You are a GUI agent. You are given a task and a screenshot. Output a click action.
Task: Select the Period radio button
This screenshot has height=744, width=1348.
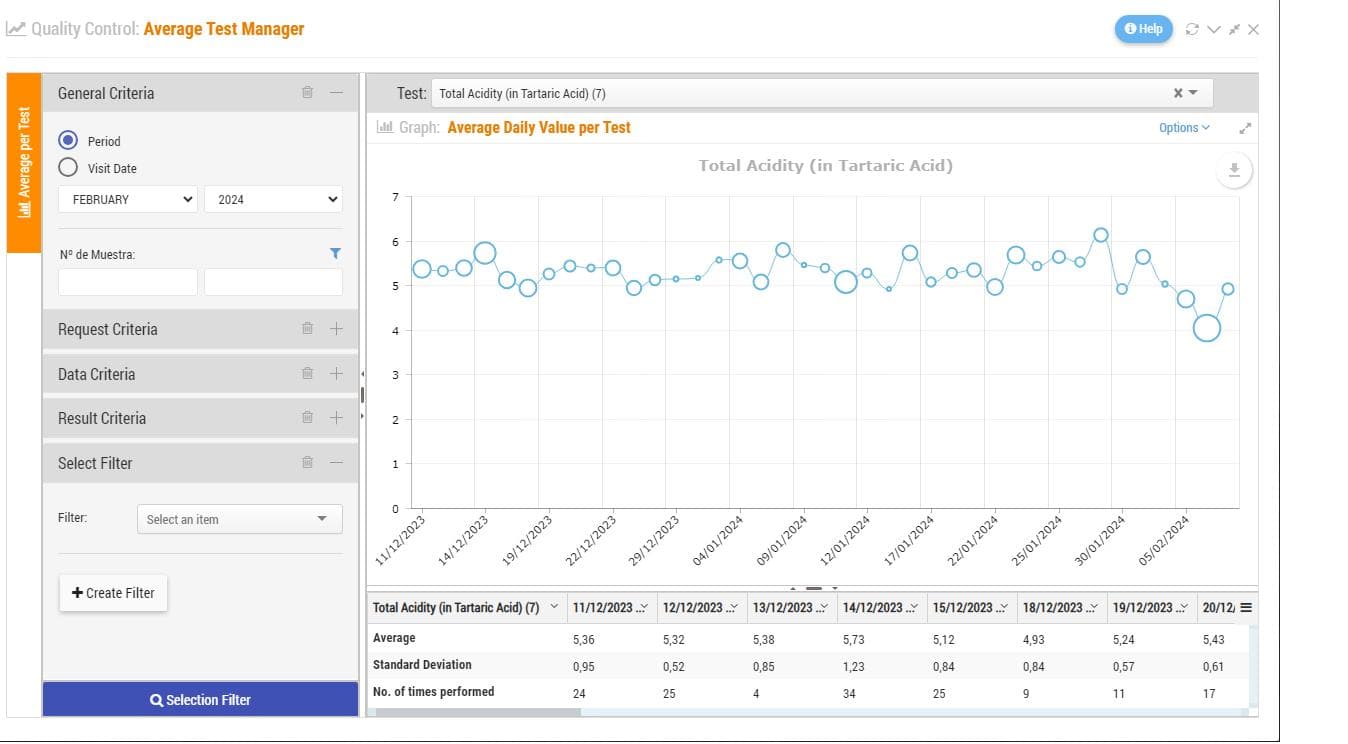(x=68, y=141)
